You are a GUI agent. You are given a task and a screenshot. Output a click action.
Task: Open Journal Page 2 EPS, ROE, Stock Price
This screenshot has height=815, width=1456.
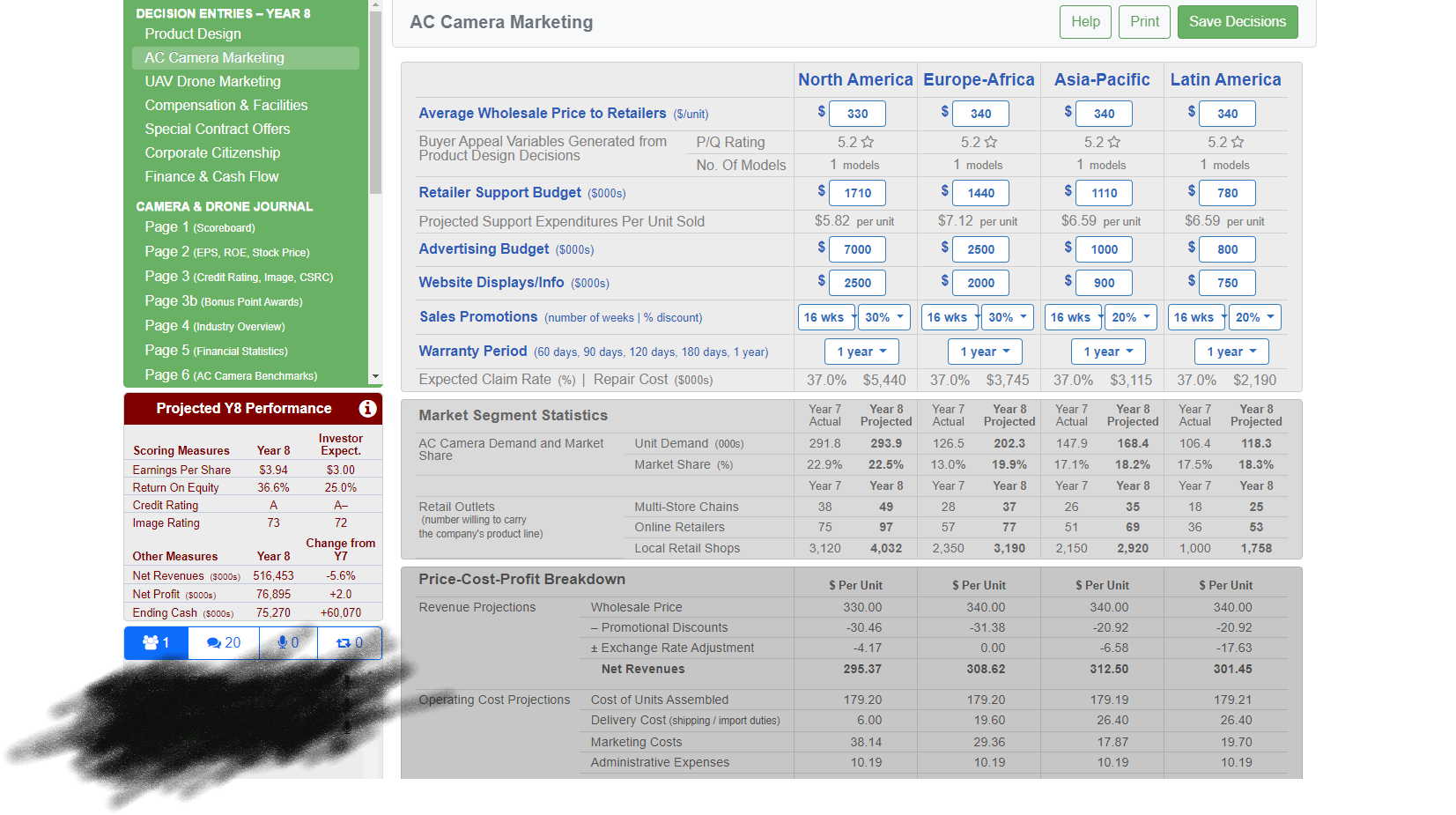[227, 252]
